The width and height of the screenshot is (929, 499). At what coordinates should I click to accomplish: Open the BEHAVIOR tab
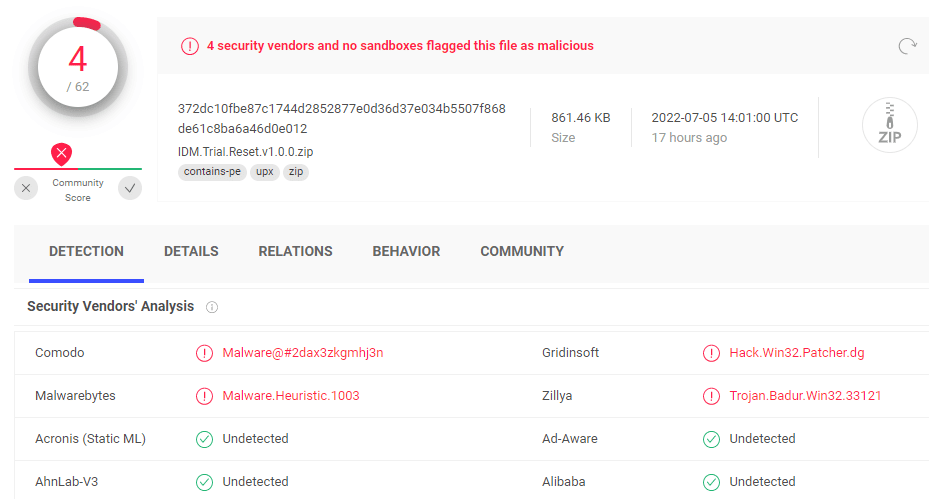[406, 251]
